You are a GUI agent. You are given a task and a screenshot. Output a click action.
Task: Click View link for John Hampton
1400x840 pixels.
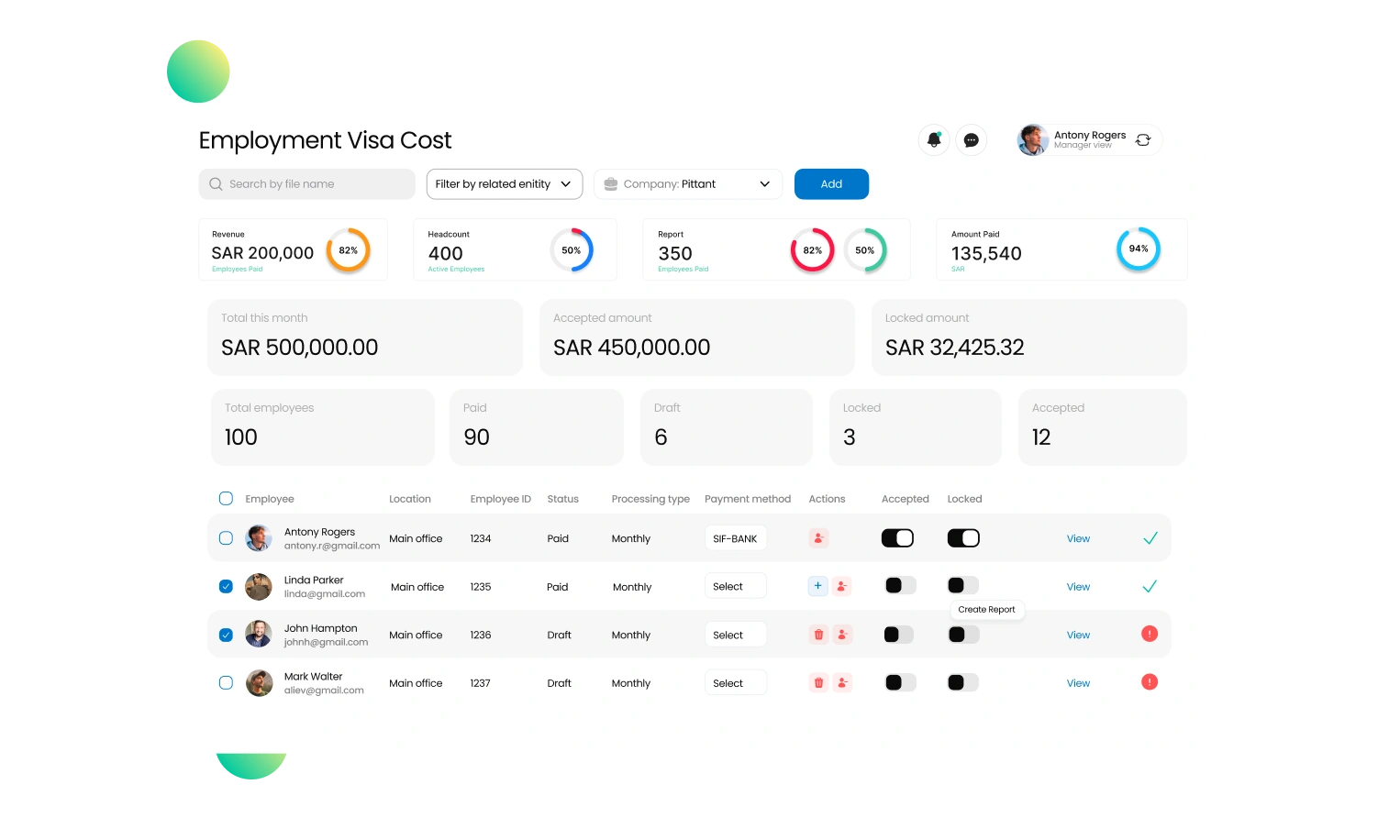(x=1078, y=635)
